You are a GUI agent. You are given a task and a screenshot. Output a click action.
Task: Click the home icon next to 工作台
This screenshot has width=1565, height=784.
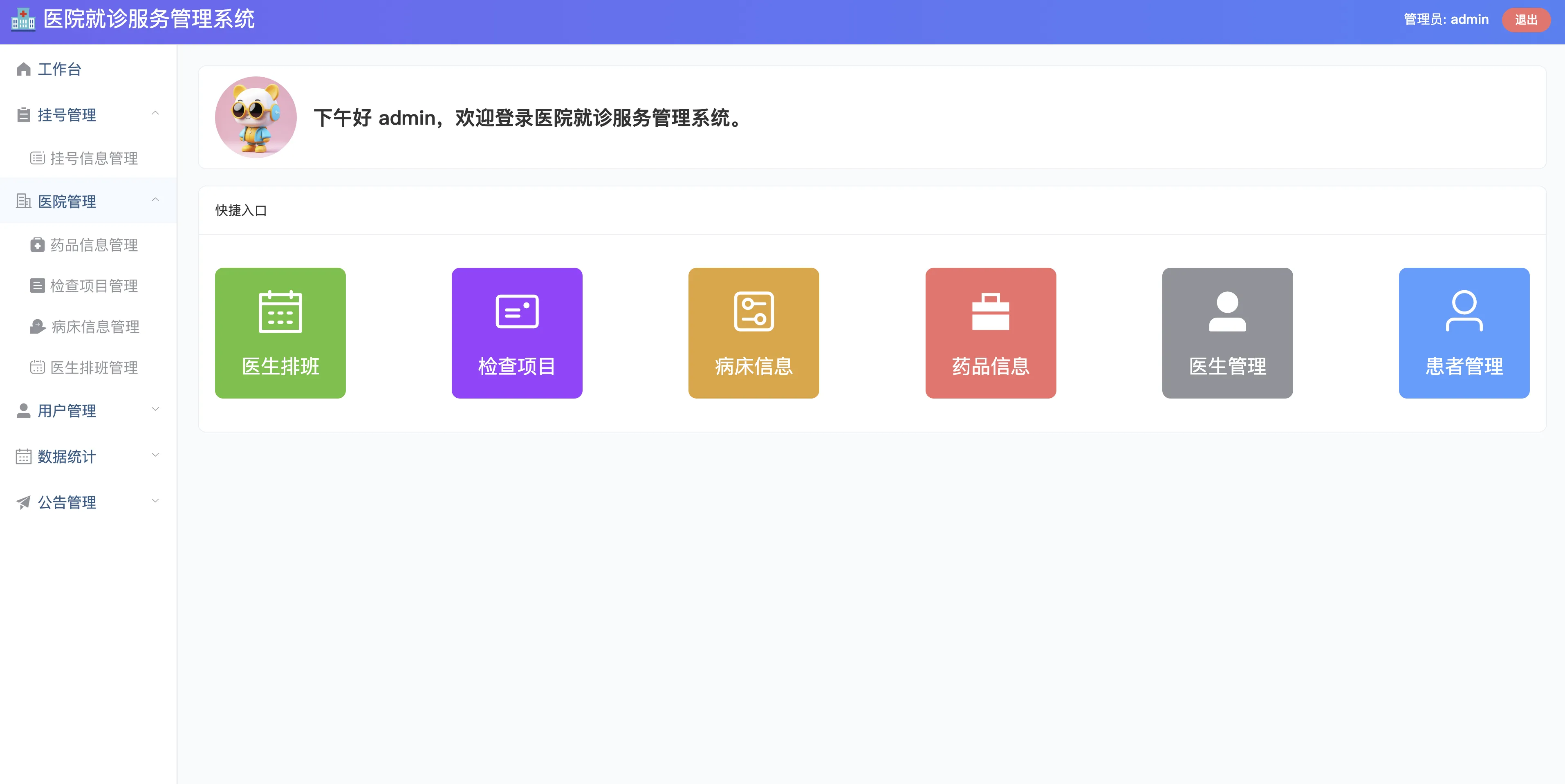coord(24,69)
